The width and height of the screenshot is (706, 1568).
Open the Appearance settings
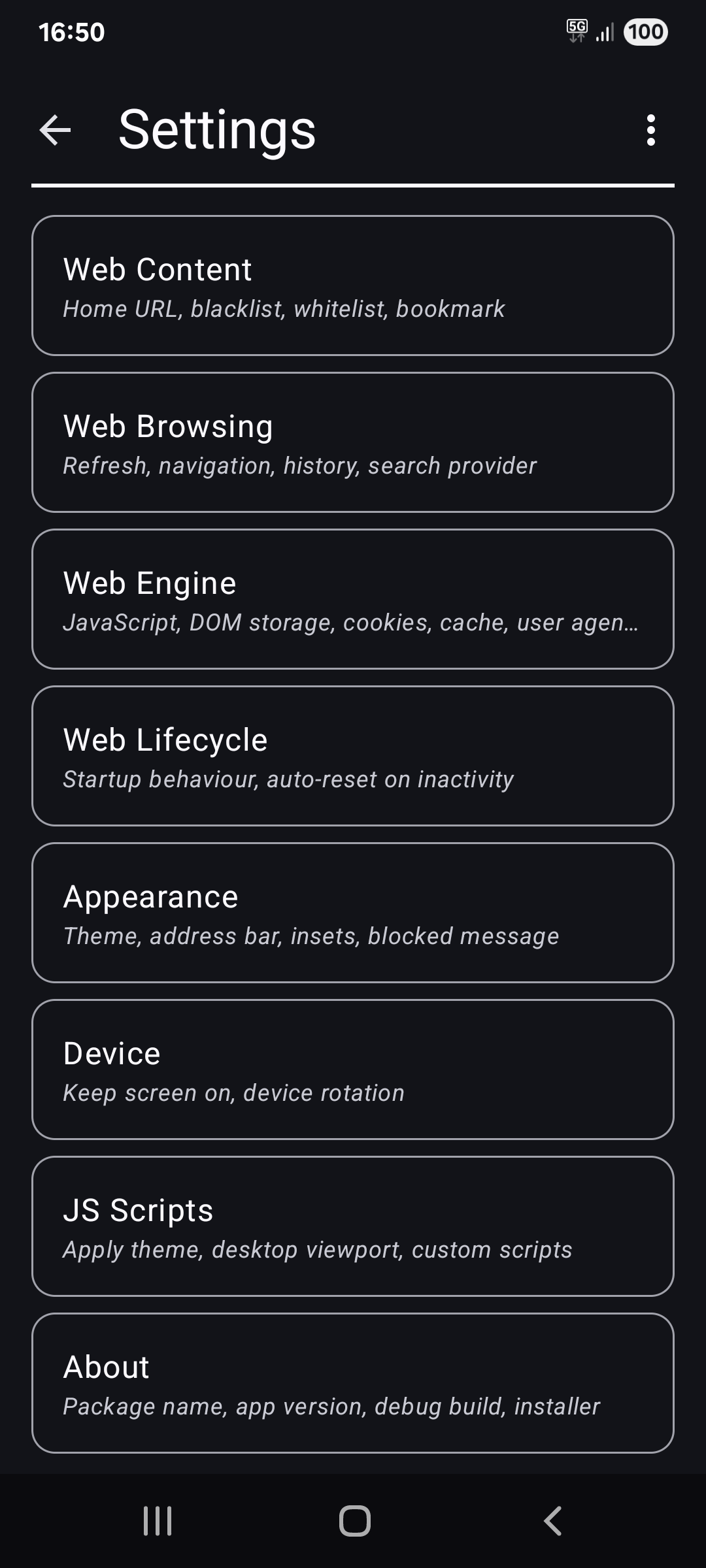(x=353, y=913)
